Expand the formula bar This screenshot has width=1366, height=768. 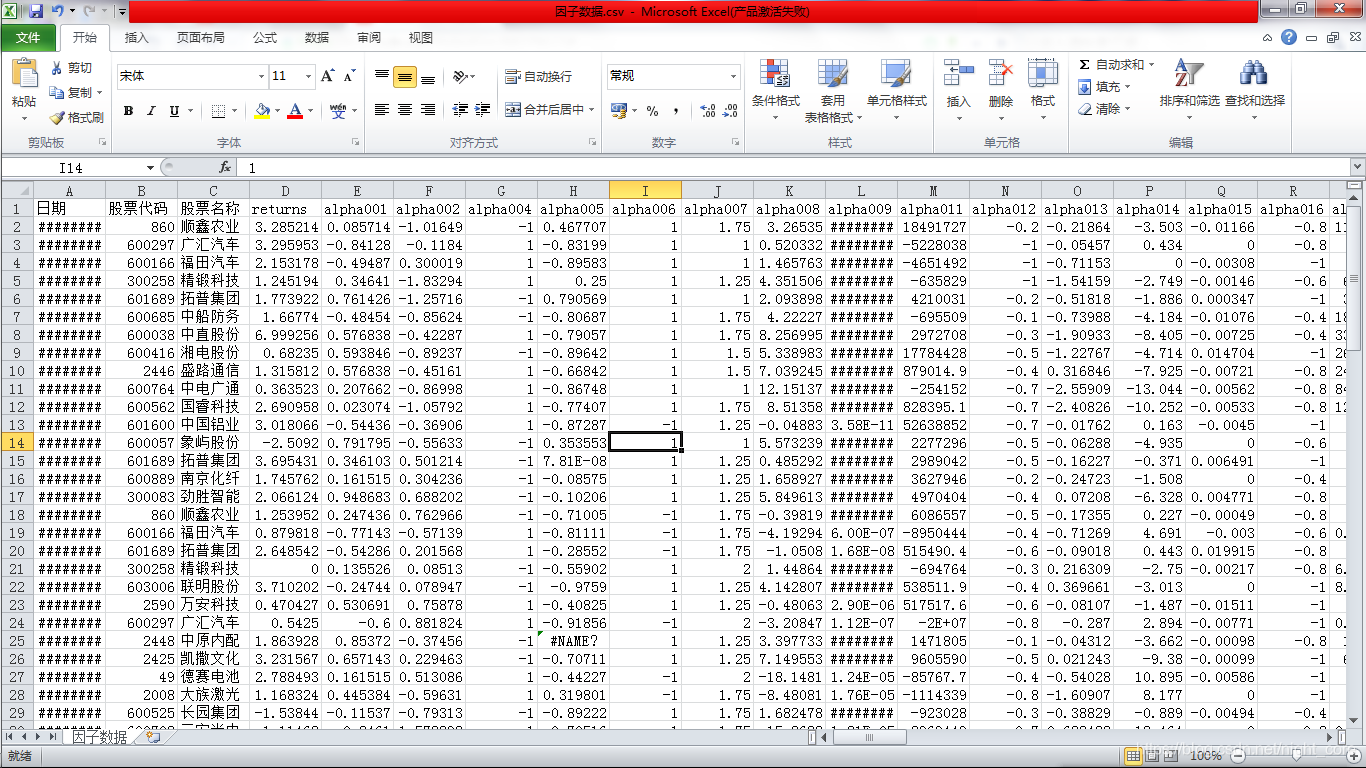1357,168
